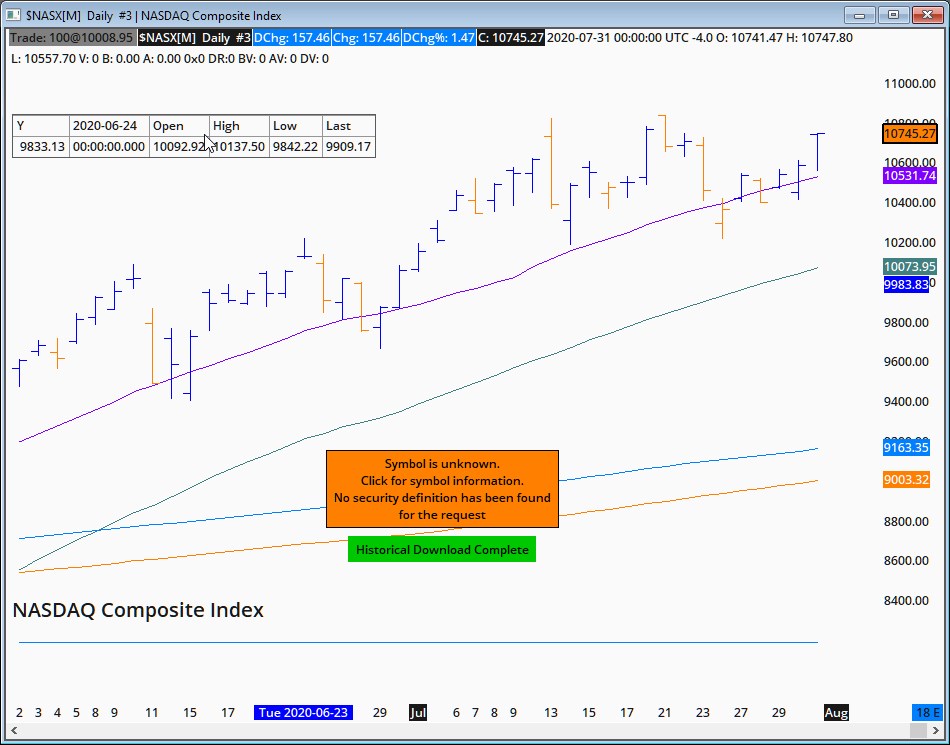950x745 pixels.
Task: Click the 'NASDAQ Composite Index' chart title text
Action: tap(138, 609)
